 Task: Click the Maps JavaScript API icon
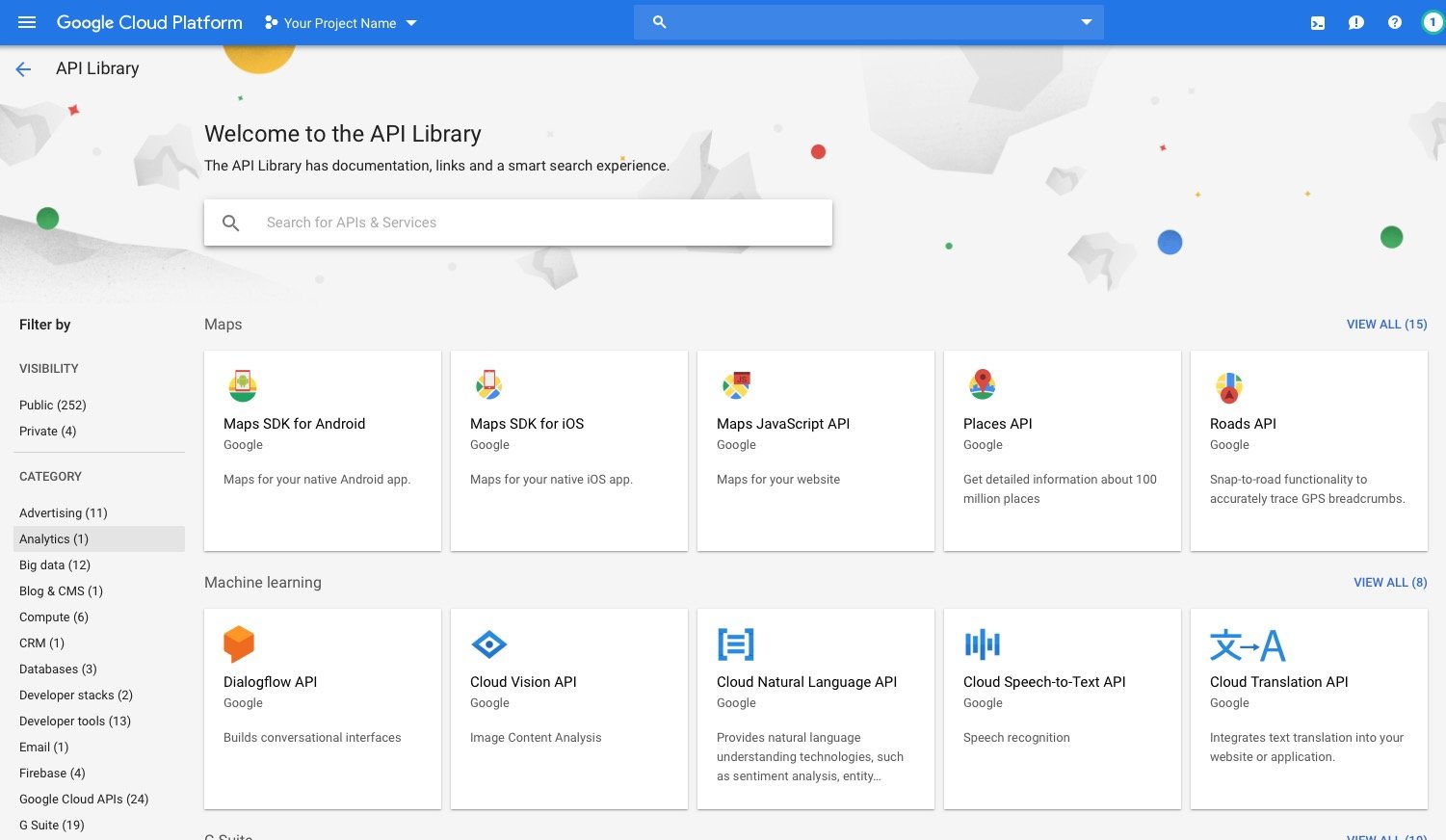coord(736,385)
